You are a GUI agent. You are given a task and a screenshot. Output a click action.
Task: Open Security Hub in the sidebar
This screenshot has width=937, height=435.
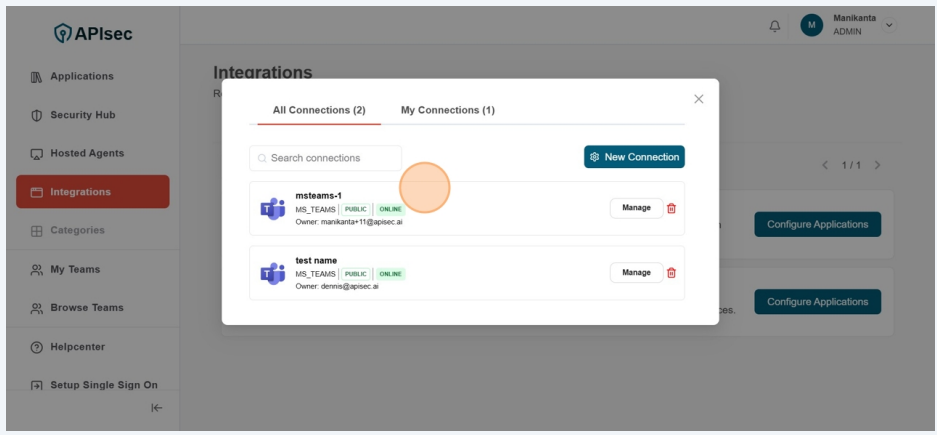(83, 115)
